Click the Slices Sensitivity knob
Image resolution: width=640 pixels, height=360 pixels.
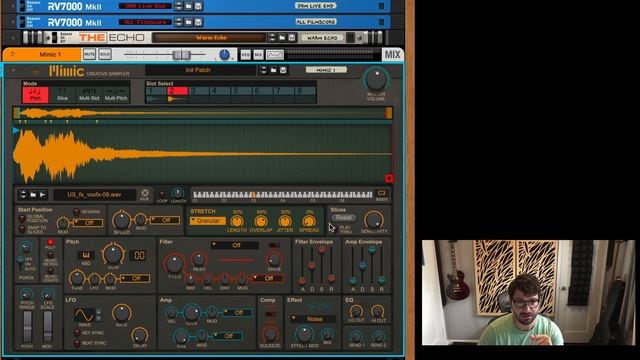coord(373,220)
